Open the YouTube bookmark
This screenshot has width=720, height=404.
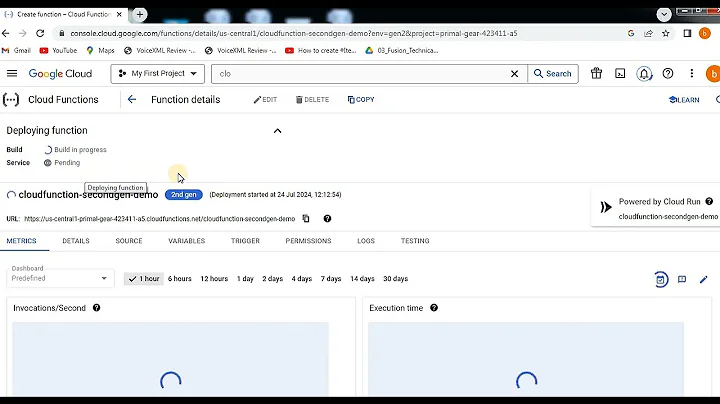pyautogui.click(x=58, y=50)
